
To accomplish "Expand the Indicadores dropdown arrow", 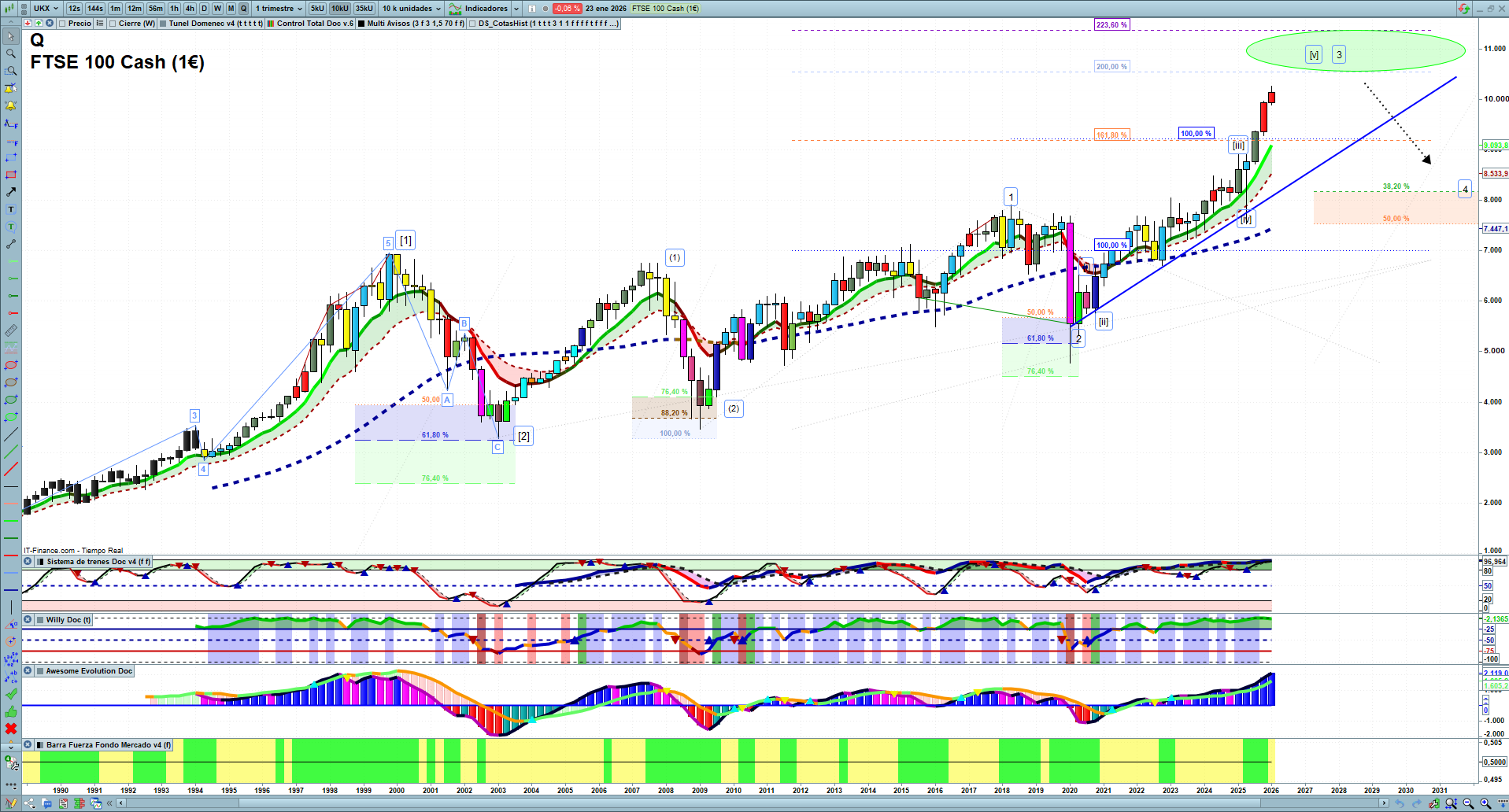I will tap(516, 9).
